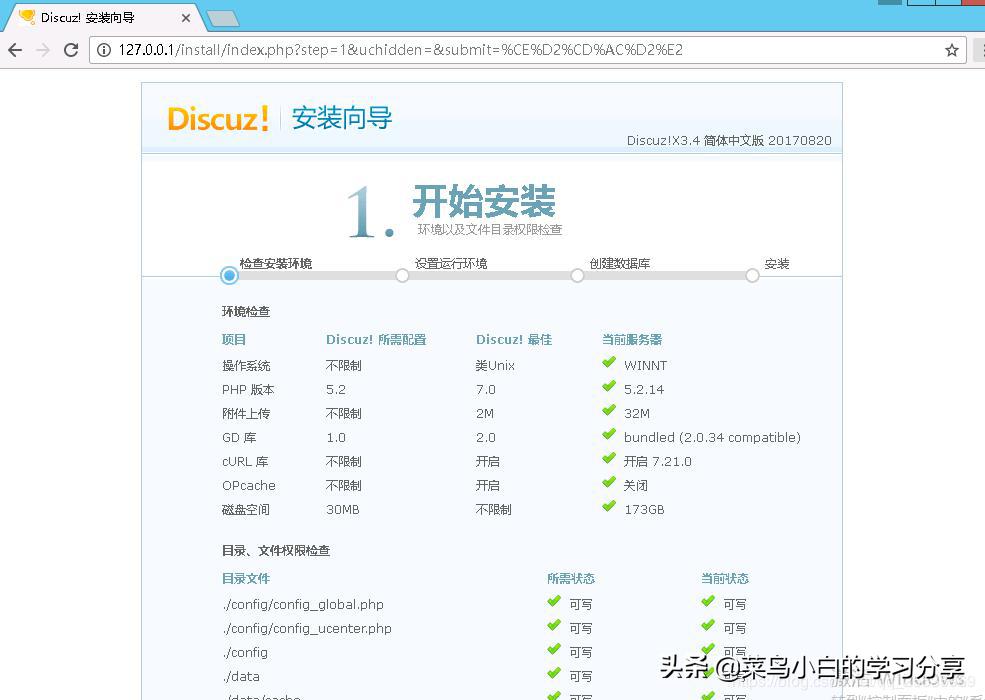985x700 pixels.
Task: Click the Discuz! logo in the page header
Action: (x=218, y=119)
